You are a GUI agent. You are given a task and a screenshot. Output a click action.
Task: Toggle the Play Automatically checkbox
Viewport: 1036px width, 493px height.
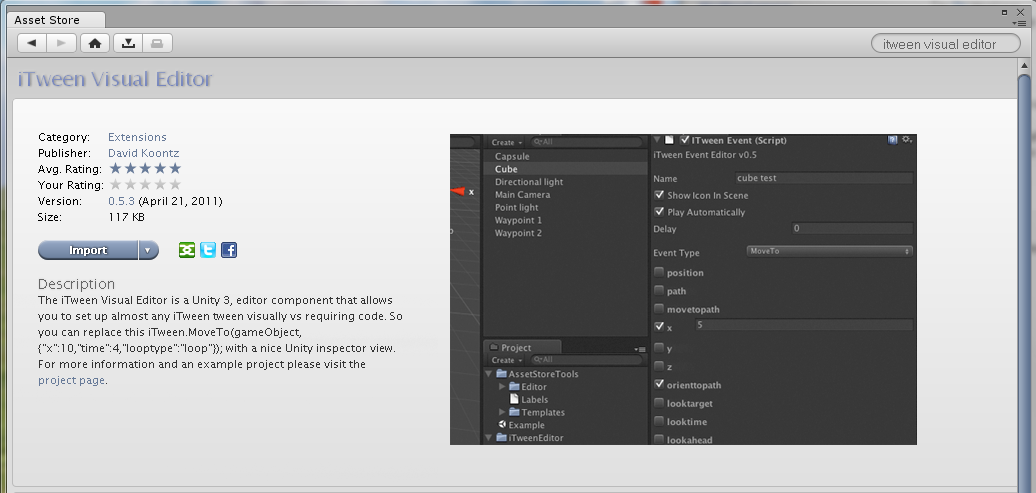pyautogui.click(x=659, y=212)
